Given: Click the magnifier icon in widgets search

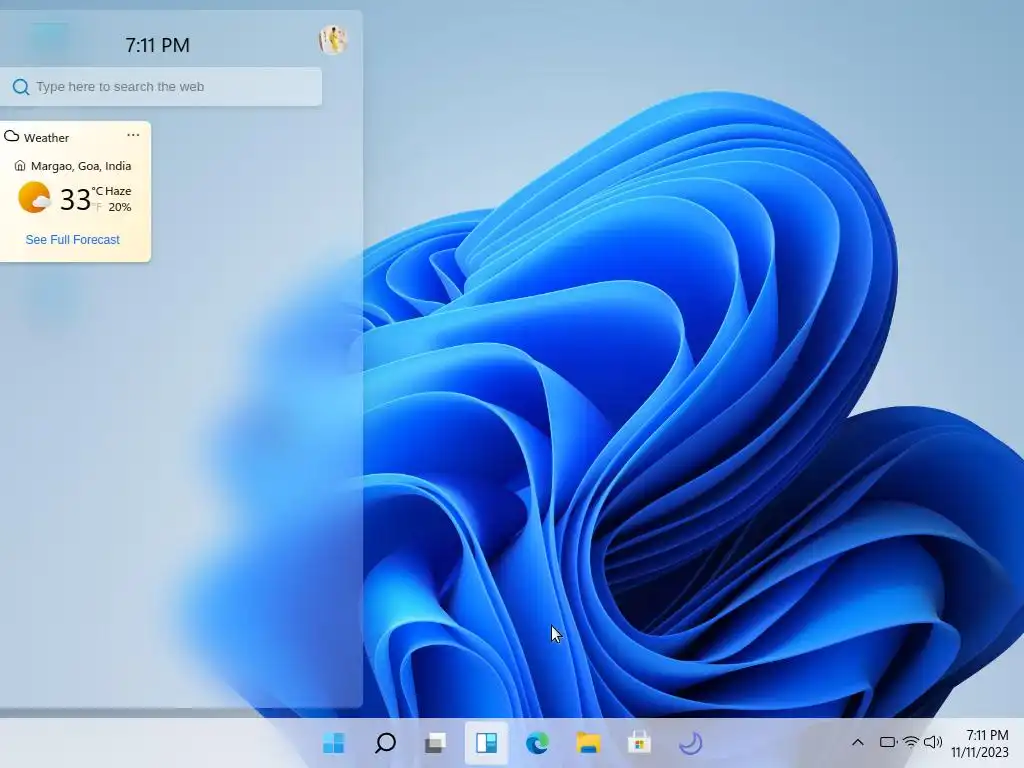Looking at the screenshot, I should 21,87.
